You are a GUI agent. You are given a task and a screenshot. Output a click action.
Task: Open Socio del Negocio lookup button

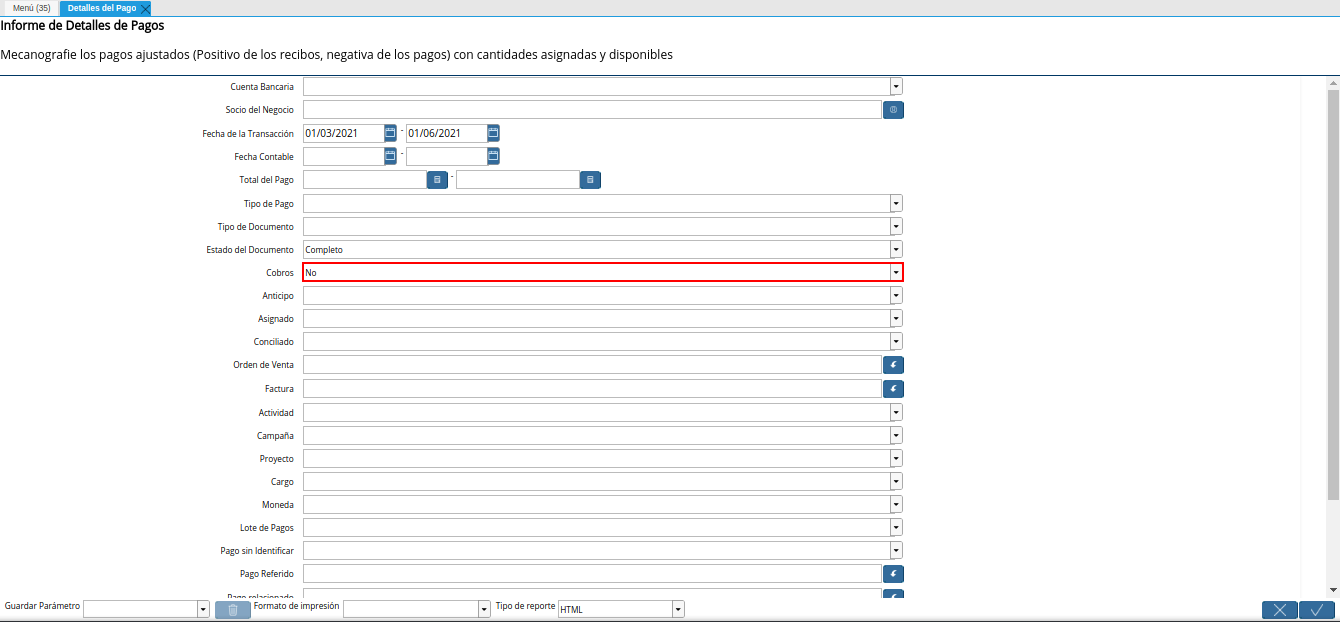[x=893, y=110]
